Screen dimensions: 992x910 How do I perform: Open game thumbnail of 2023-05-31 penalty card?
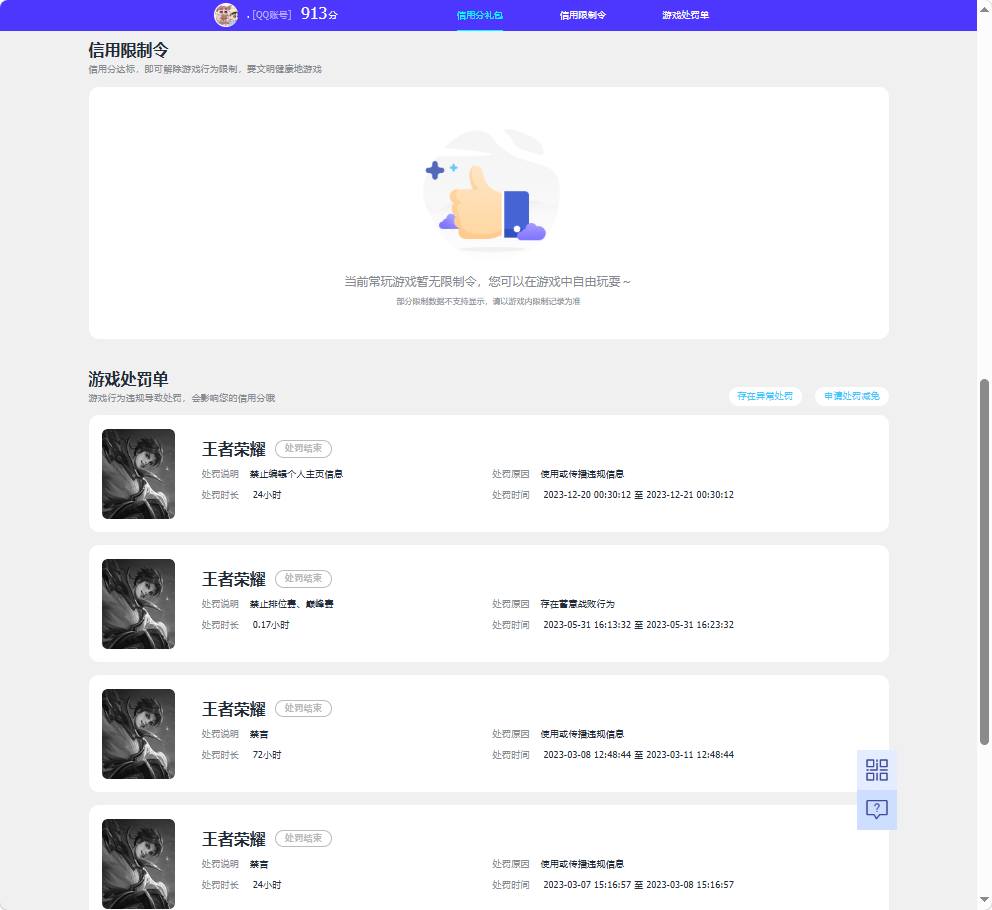click(139, 604)
